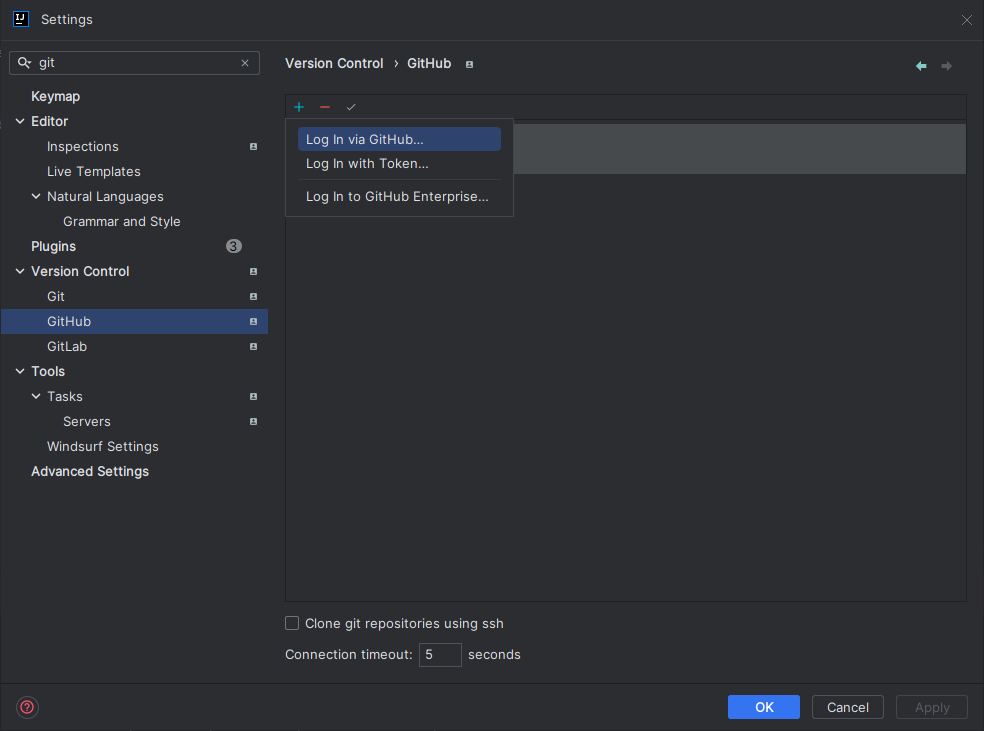Image resolution: width=984 pixels, height=731 pixels.
Task: Click the GitHub breadcrumb title
Action: click(429, 63)
